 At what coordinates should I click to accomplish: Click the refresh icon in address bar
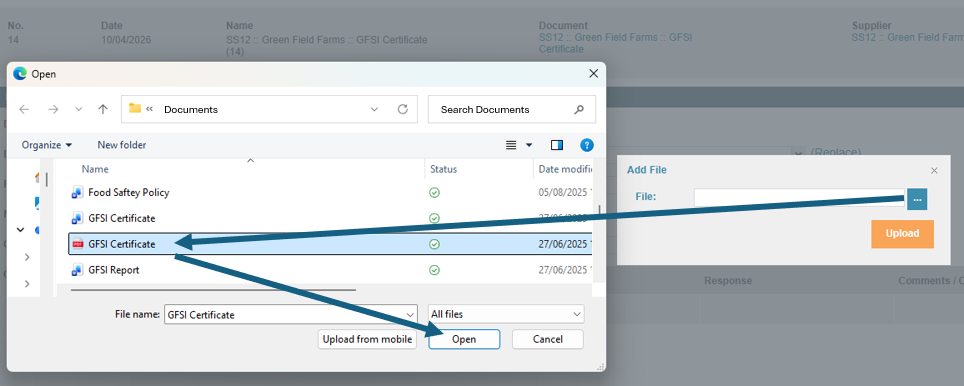(x=403, y=109)
